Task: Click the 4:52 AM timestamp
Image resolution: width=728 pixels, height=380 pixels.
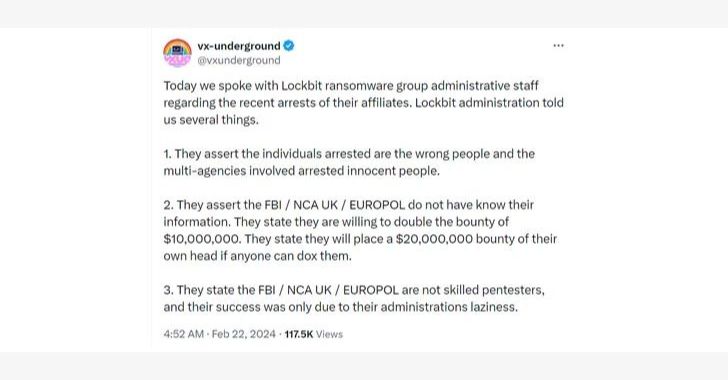Action: 183,334
